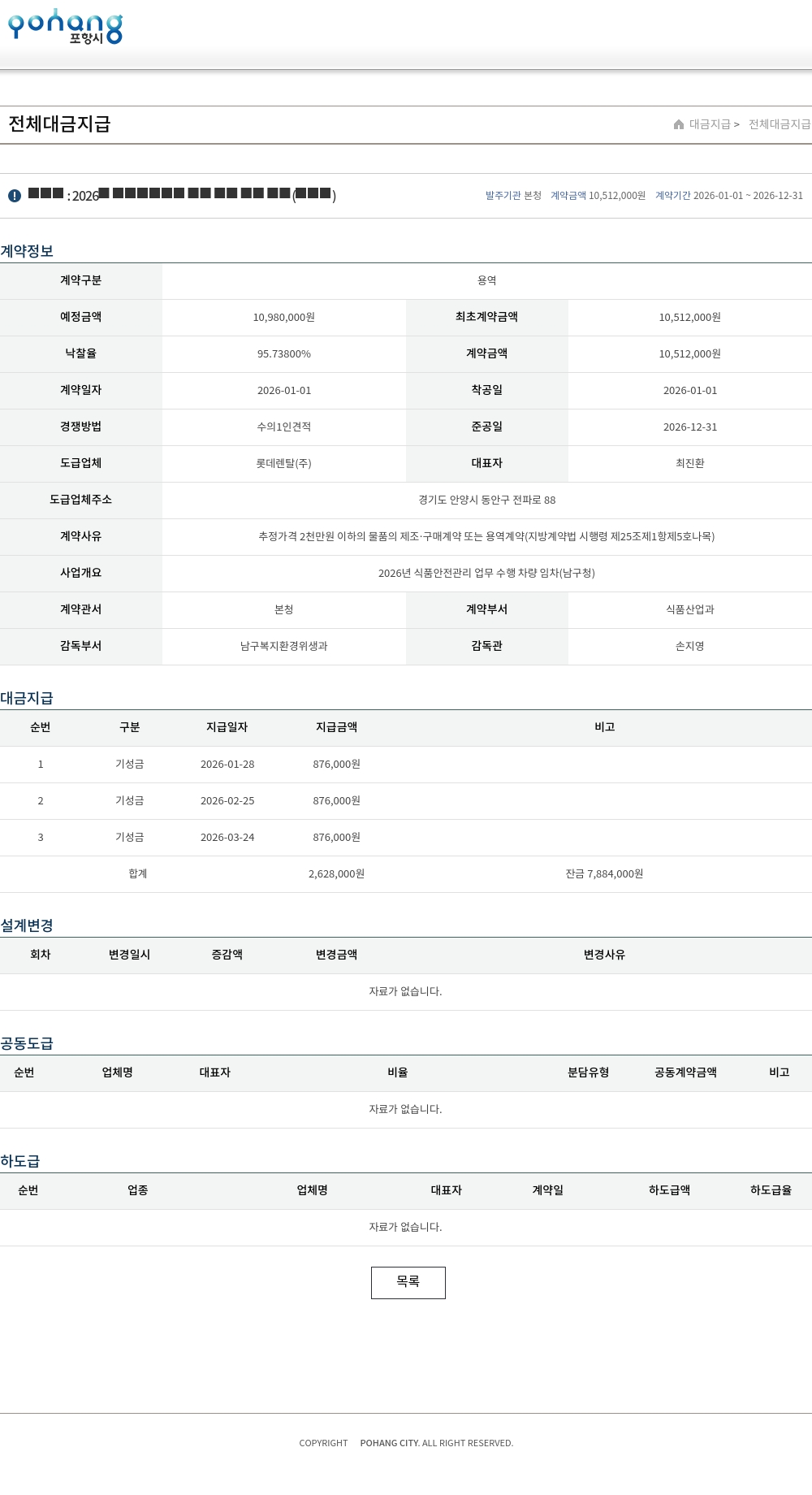Select the 설계변경 section heading
Viewport: 812px width, 1495px height.
pyautogui.click(x=27, y=925)
